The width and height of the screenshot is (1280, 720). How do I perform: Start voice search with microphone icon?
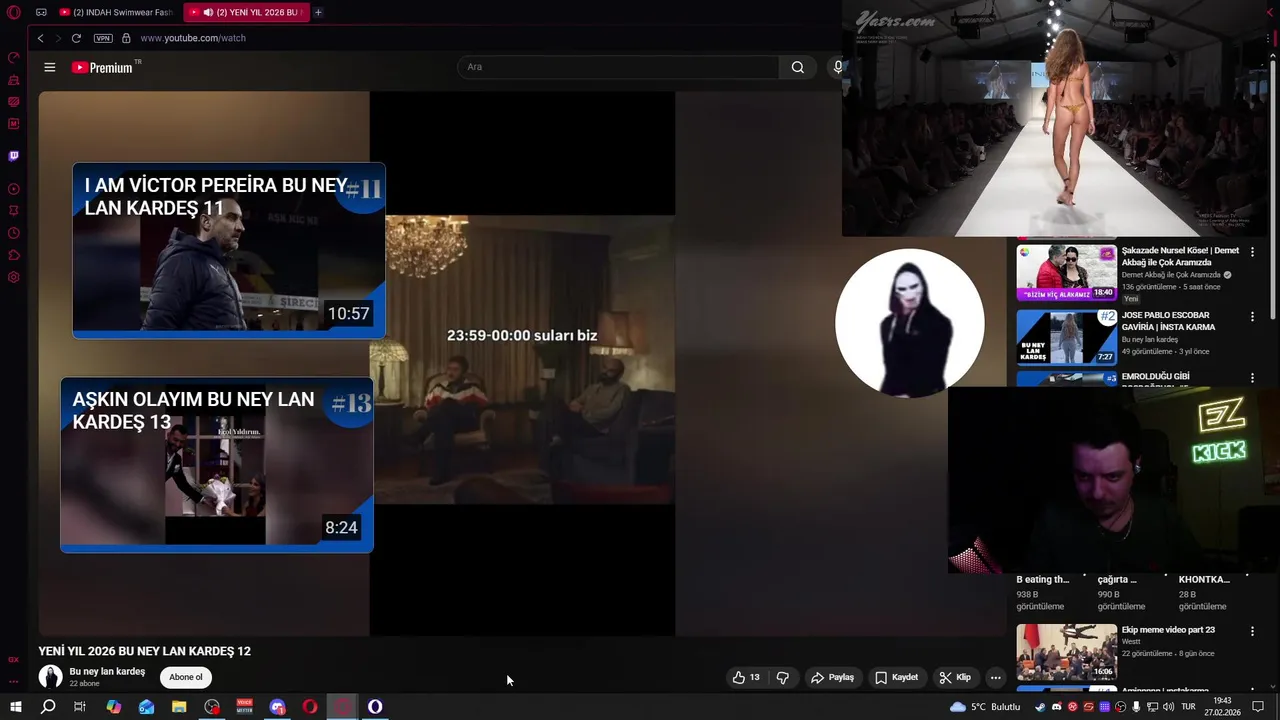coord(838,67)
